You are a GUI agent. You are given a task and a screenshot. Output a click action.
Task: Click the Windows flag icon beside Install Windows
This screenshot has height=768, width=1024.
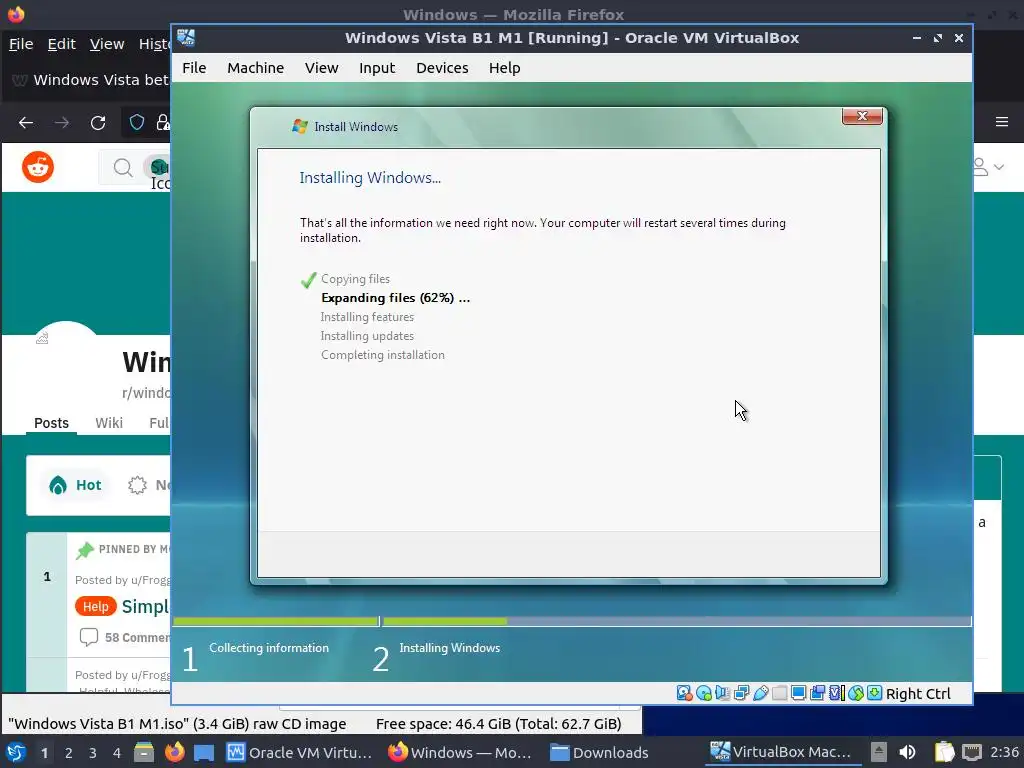click(300, 126)
